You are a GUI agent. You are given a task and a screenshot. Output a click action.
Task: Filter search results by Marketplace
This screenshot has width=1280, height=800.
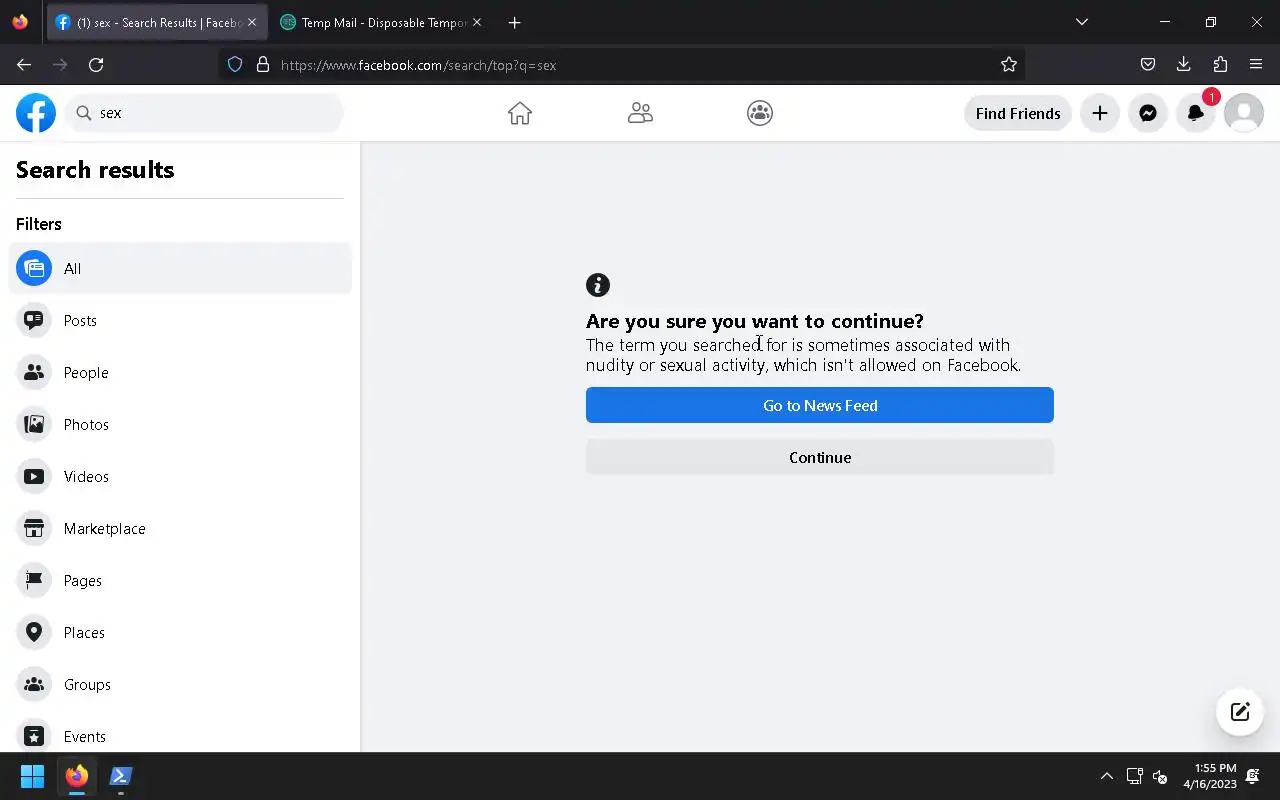point(180,528)
